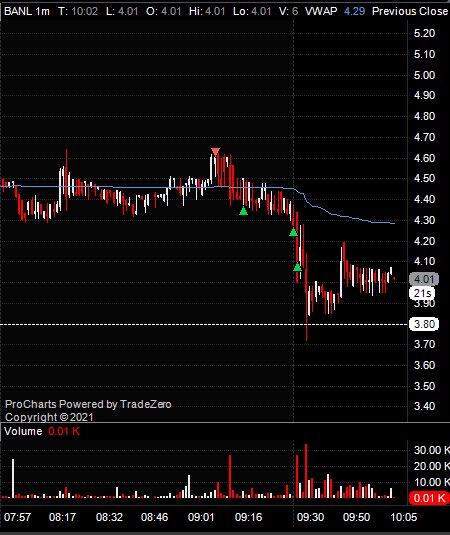Click the red 0.01 K volume value
This screenshot has width=450, height=535.
pos(64,431)
